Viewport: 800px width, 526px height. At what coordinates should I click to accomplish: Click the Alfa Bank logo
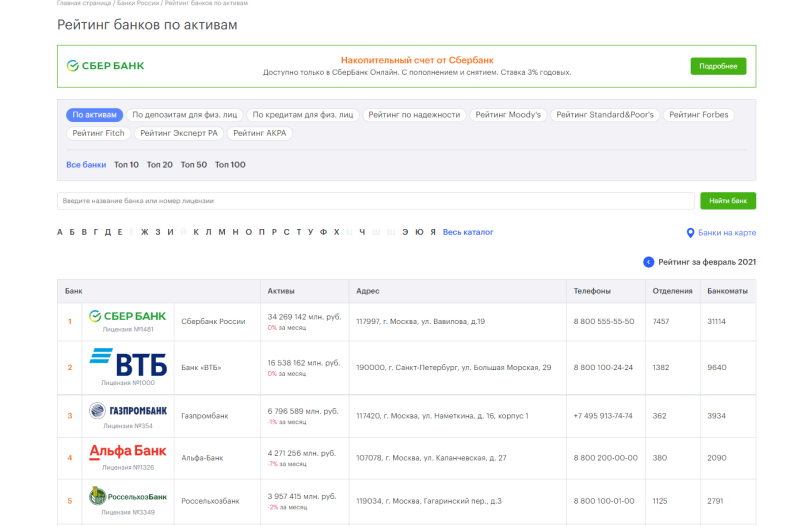(128, 452)
